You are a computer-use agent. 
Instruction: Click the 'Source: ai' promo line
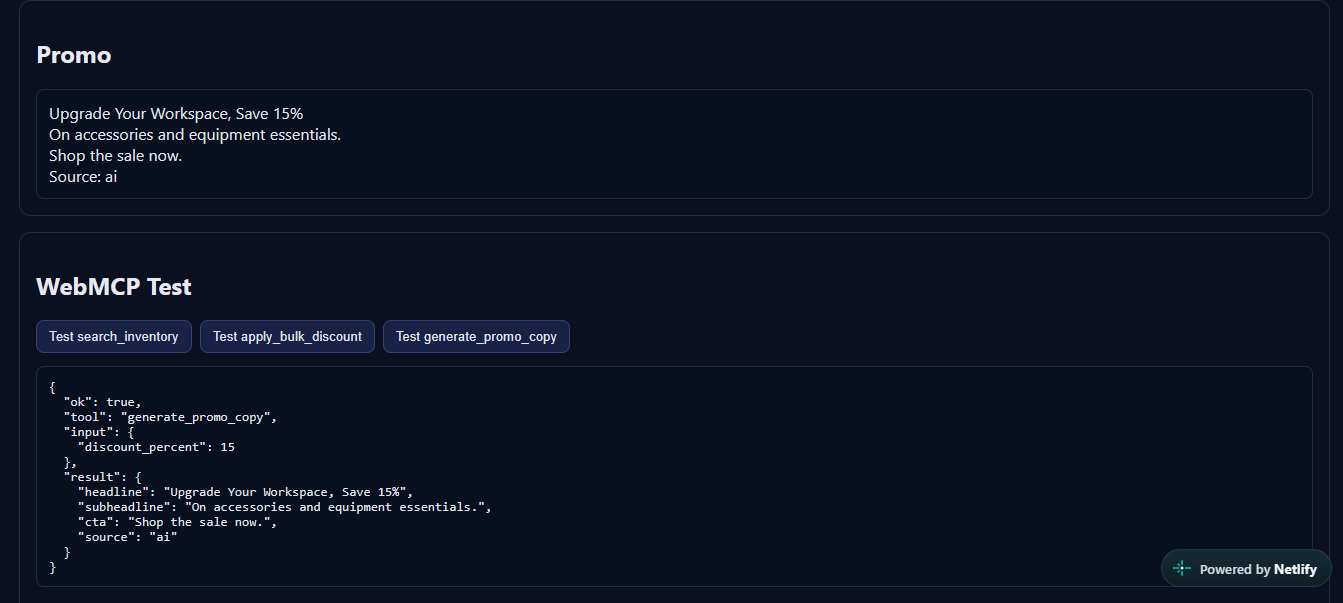coord(83,177)
